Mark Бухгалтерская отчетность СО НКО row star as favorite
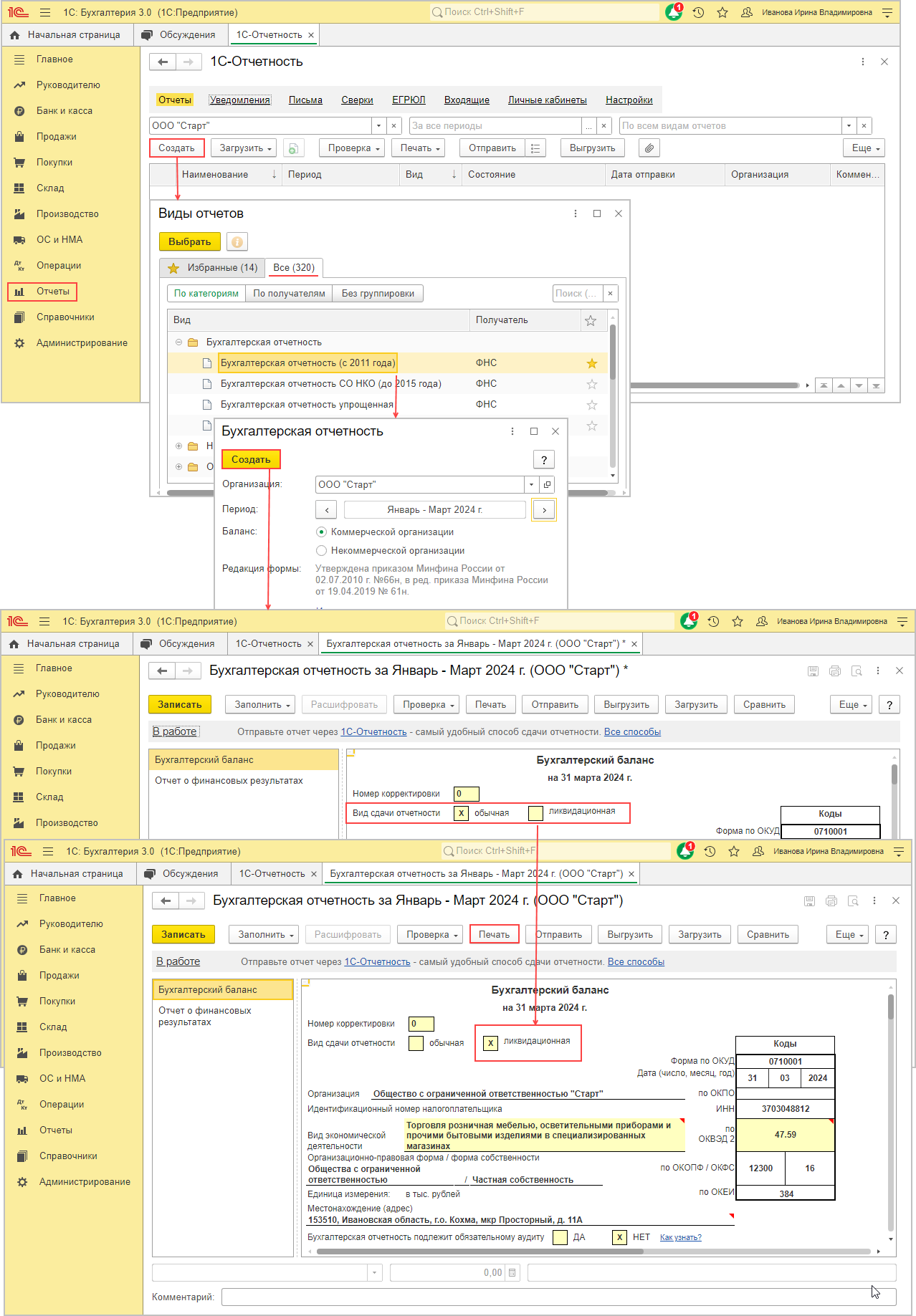The height and width of the screenshot is (1316, 916). click(x=592, y=384)
